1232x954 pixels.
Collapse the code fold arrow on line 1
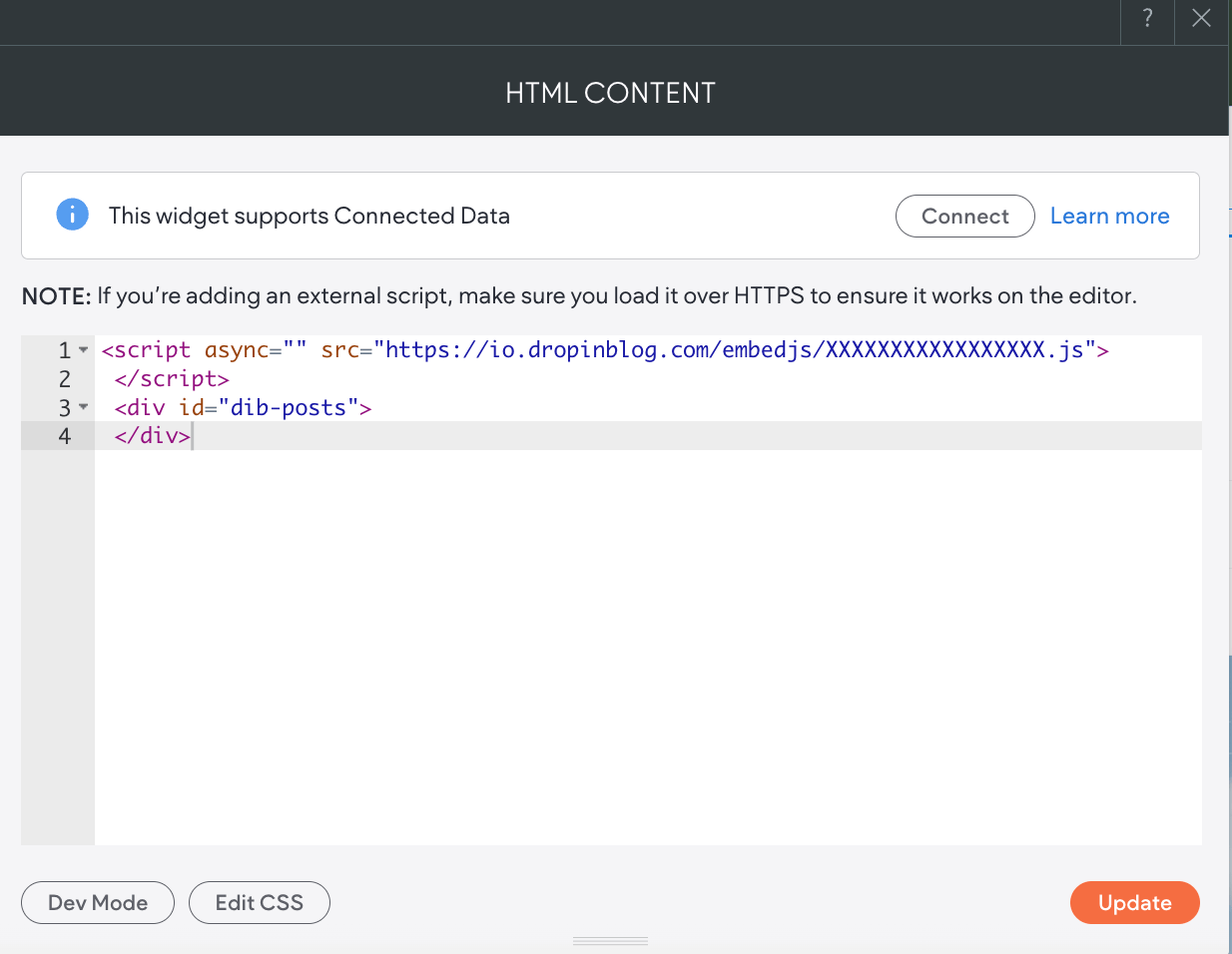tap(82, 350)
